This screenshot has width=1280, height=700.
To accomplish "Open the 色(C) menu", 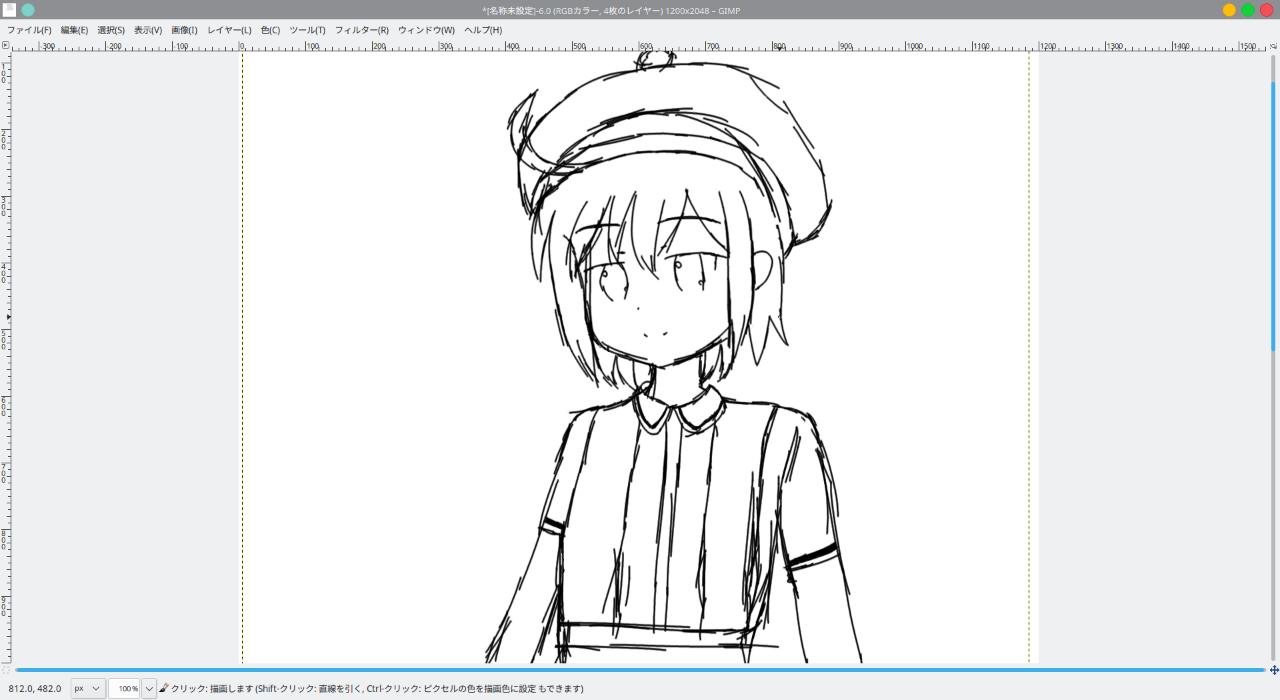I will pos(270,30).
